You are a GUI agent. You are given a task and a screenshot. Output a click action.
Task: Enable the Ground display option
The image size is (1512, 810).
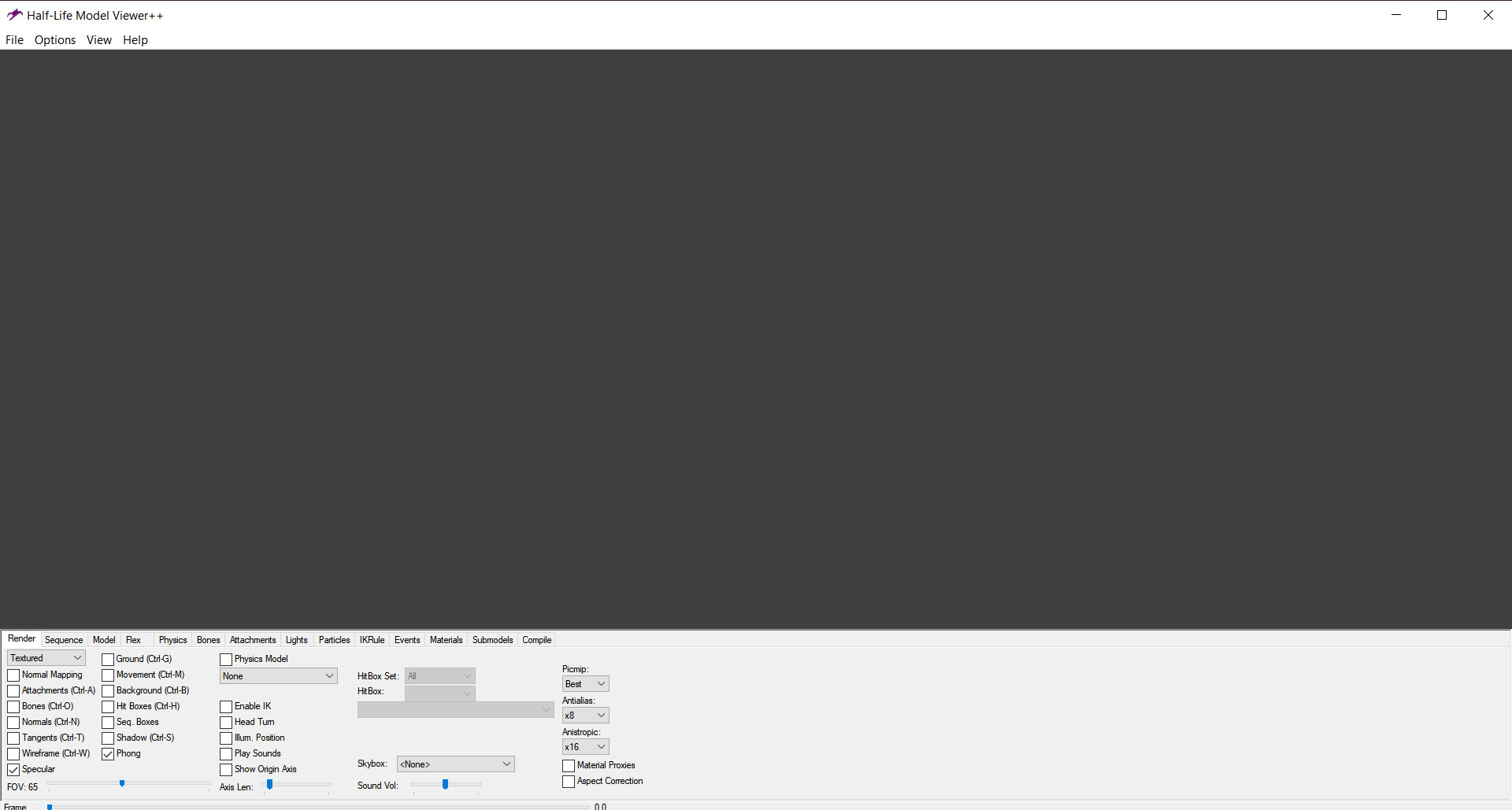coord(108,659)
